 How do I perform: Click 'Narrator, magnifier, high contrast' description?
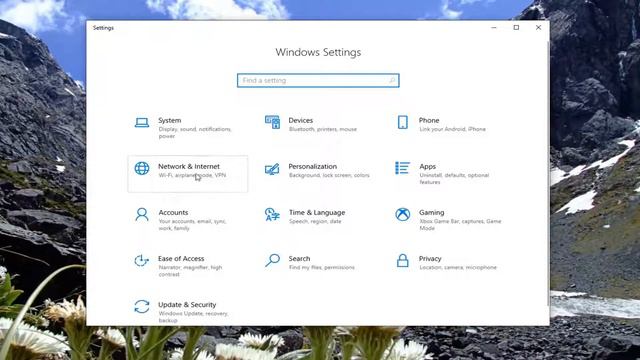click(190, 271)
